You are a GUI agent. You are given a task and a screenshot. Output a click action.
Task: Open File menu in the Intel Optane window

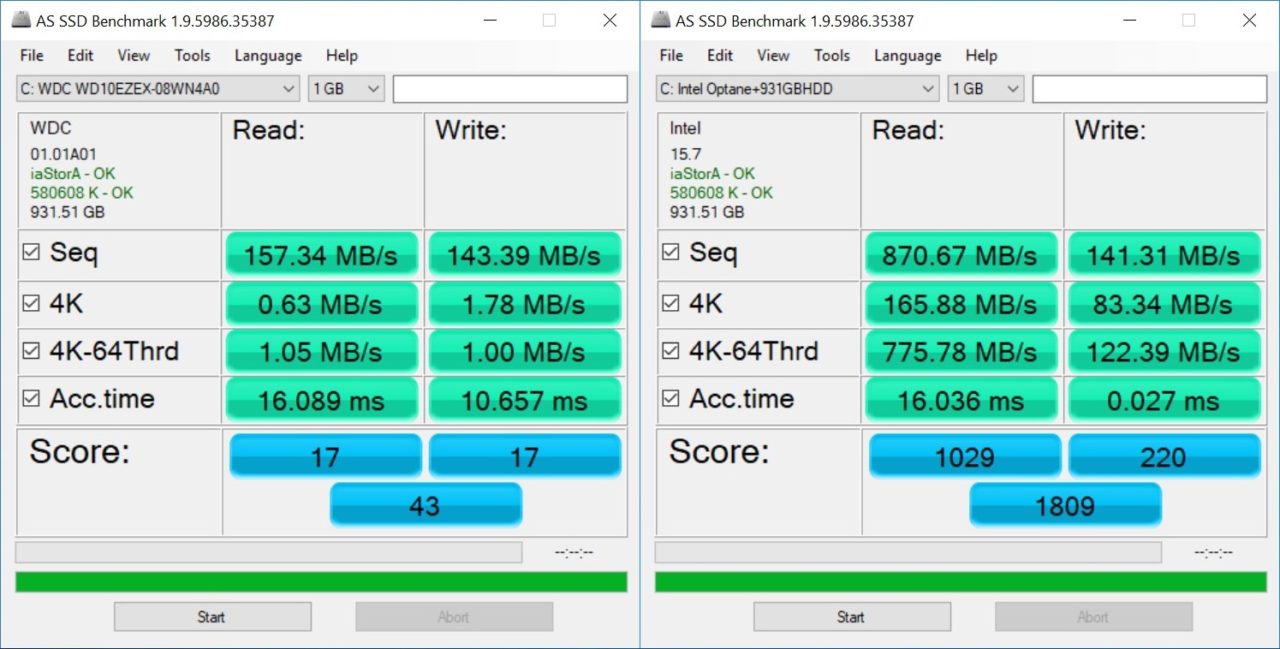pyautogui.click(x=672, y=56)
